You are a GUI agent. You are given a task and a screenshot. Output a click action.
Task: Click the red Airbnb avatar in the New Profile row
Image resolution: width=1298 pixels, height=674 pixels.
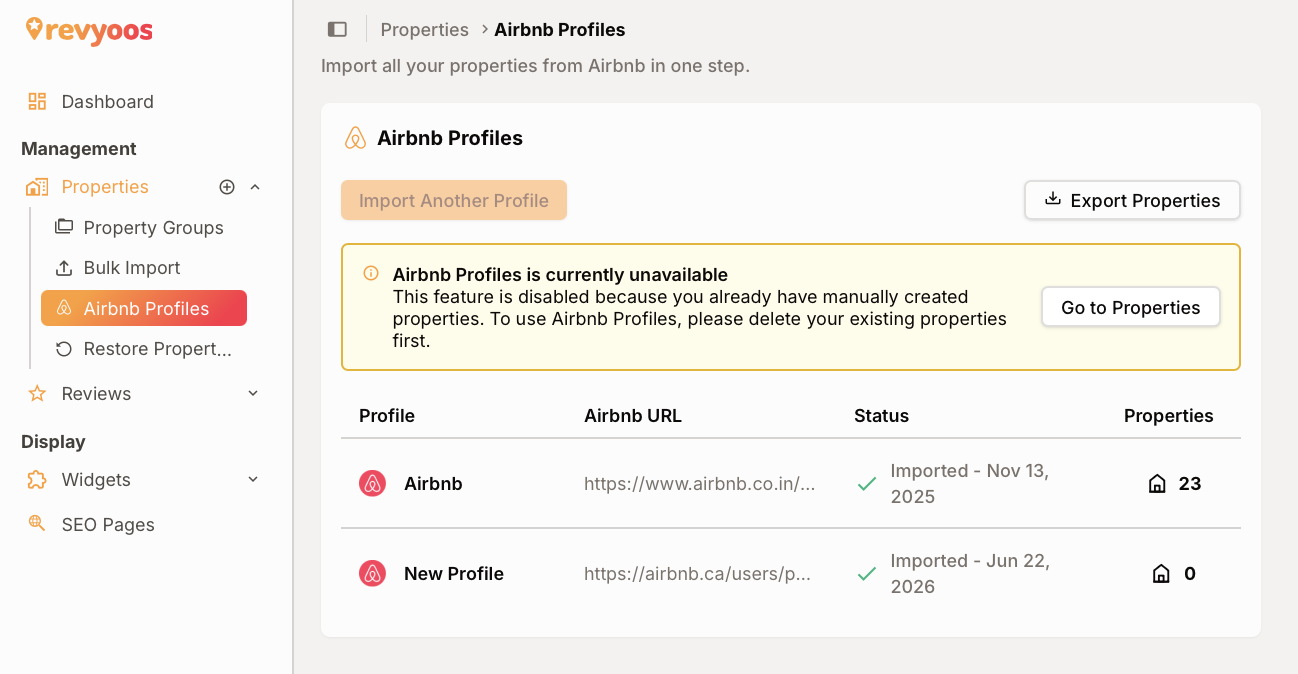point(372,573)
